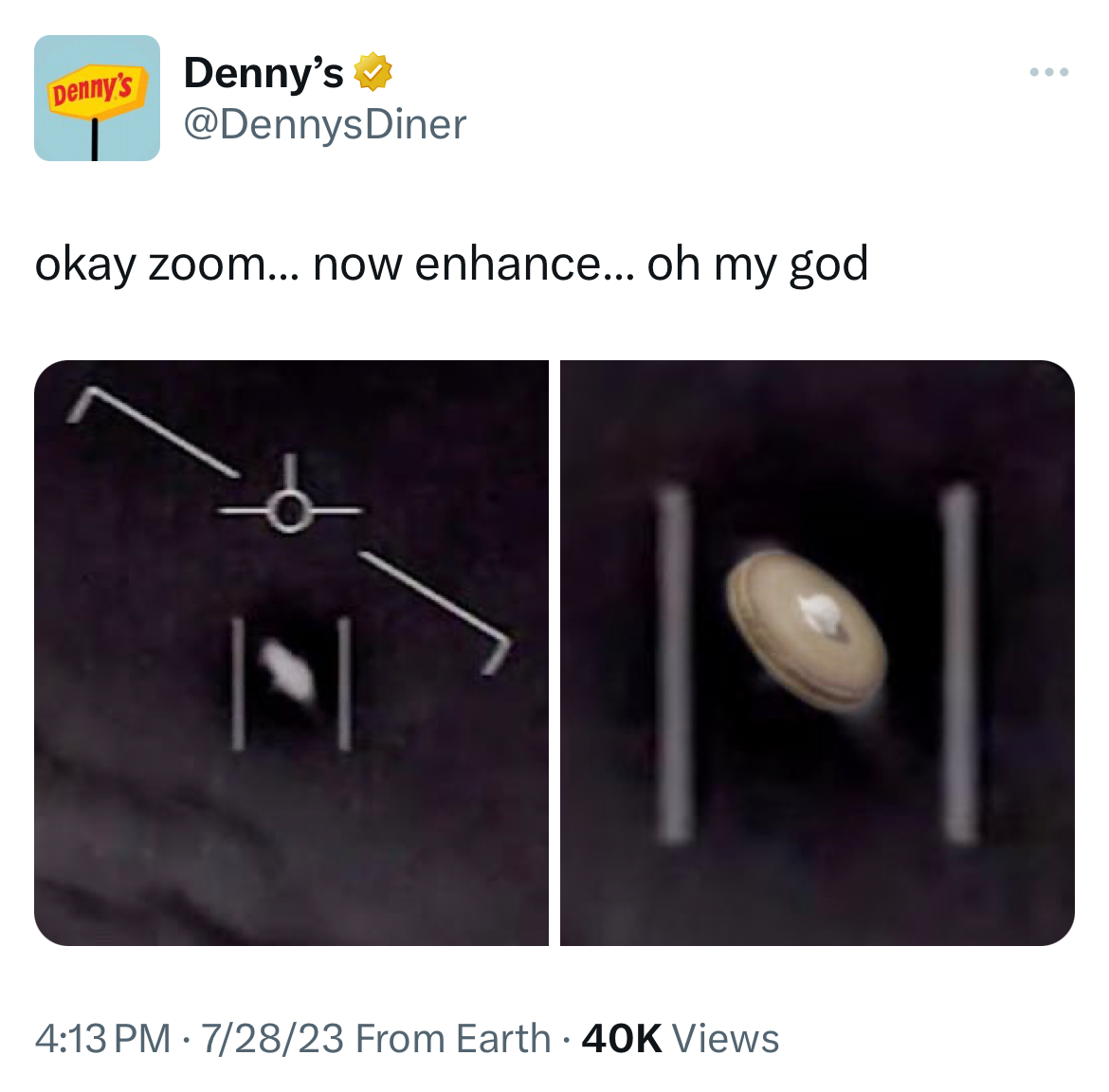
Task: Click the left vertical bar in right image
Action: click(673, 664)
